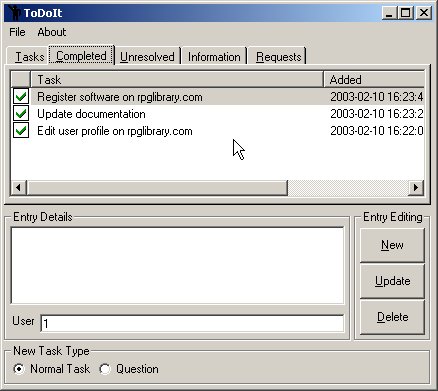Open the File menu
Viewport: 438px width, 391px height.
(x=17, y=32)
